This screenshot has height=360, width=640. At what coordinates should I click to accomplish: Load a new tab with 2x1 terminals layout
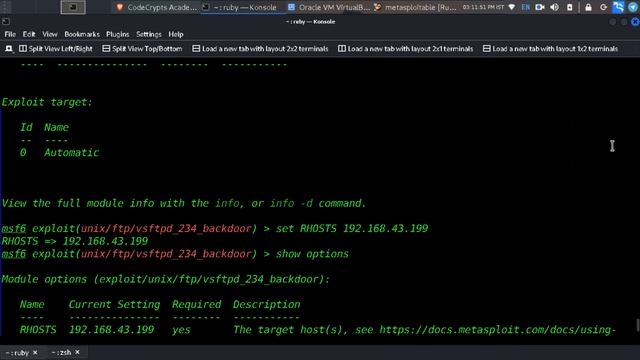pos(405,49)
